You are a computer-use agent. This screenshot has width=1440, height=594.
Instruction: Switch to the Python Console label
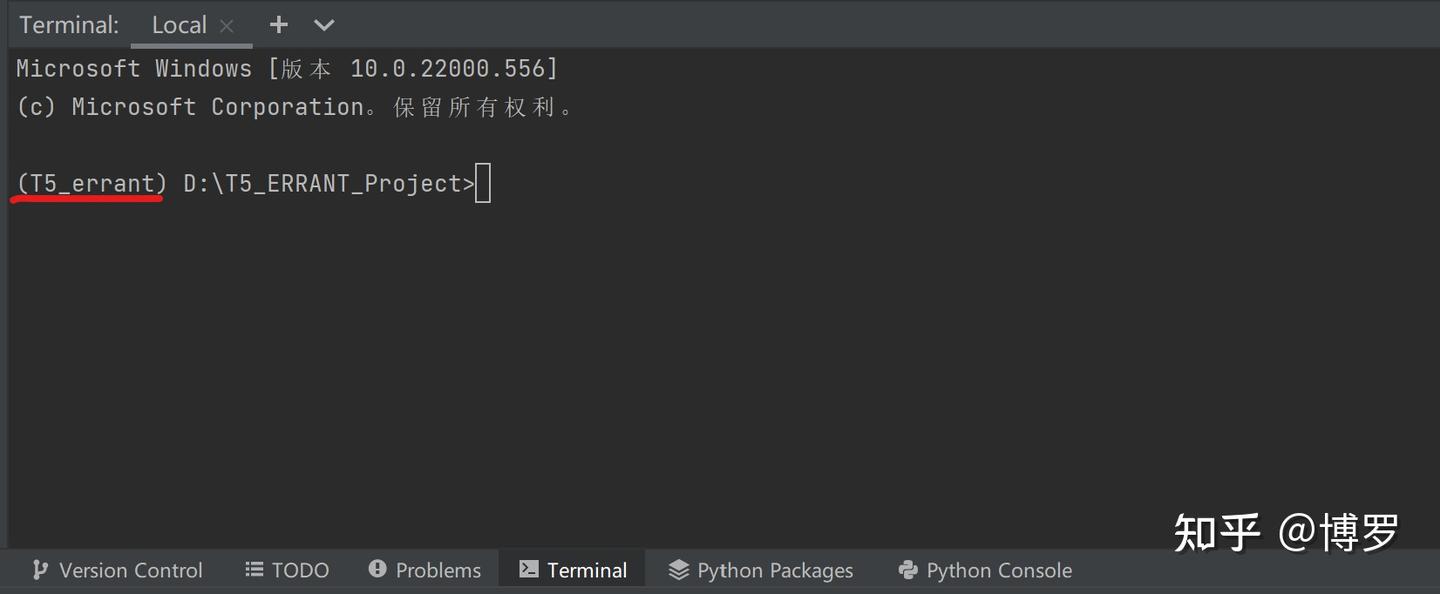coord(999,570)
